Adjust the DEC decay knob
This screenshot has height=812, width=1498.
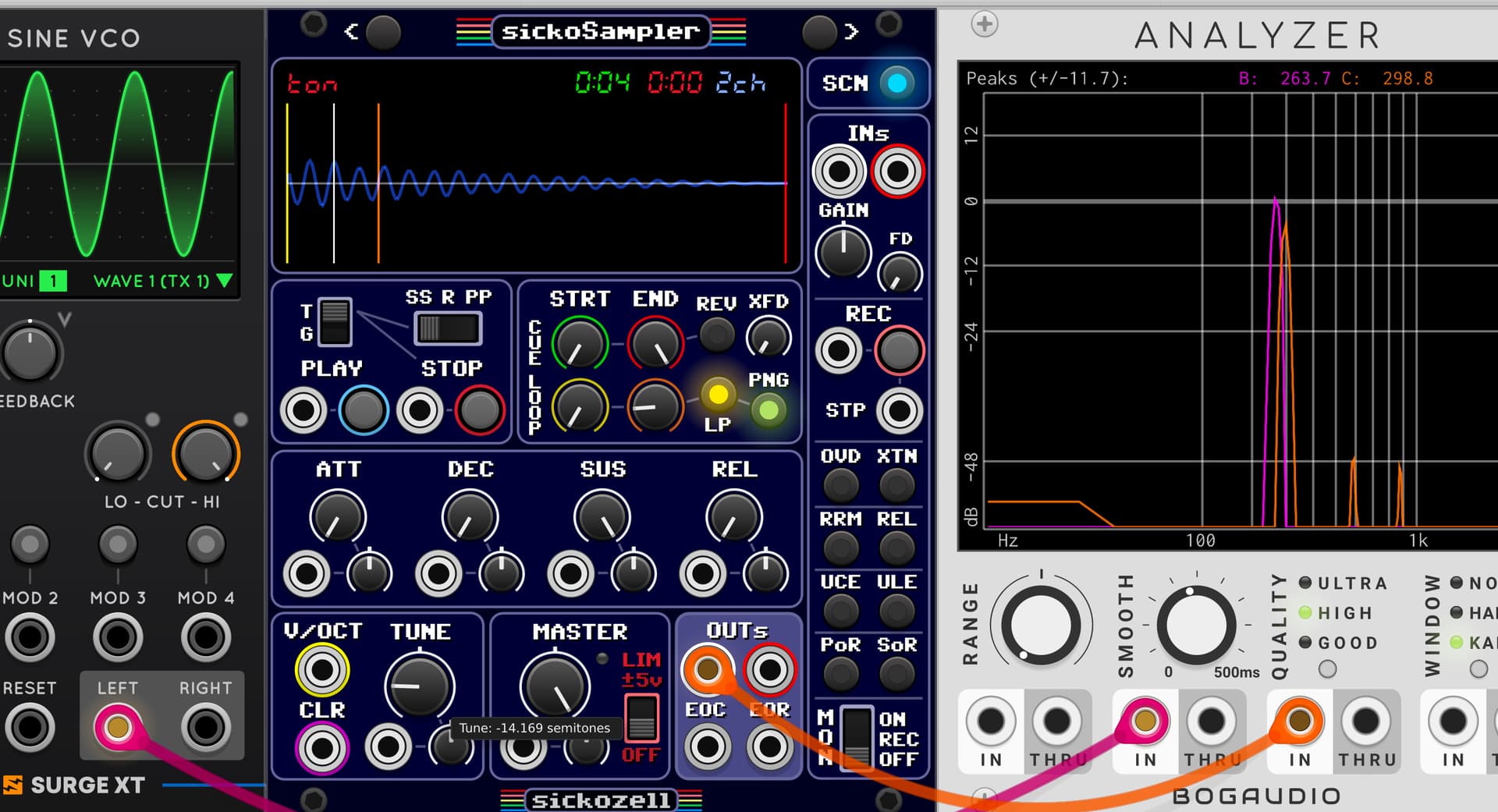[x=470, y=517]
